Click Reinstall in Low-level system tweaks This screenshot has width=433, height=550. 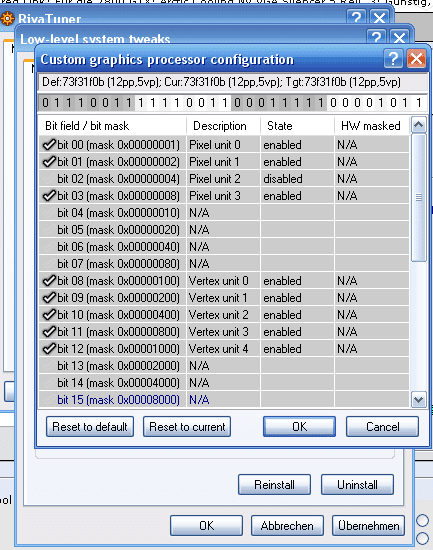274,484
